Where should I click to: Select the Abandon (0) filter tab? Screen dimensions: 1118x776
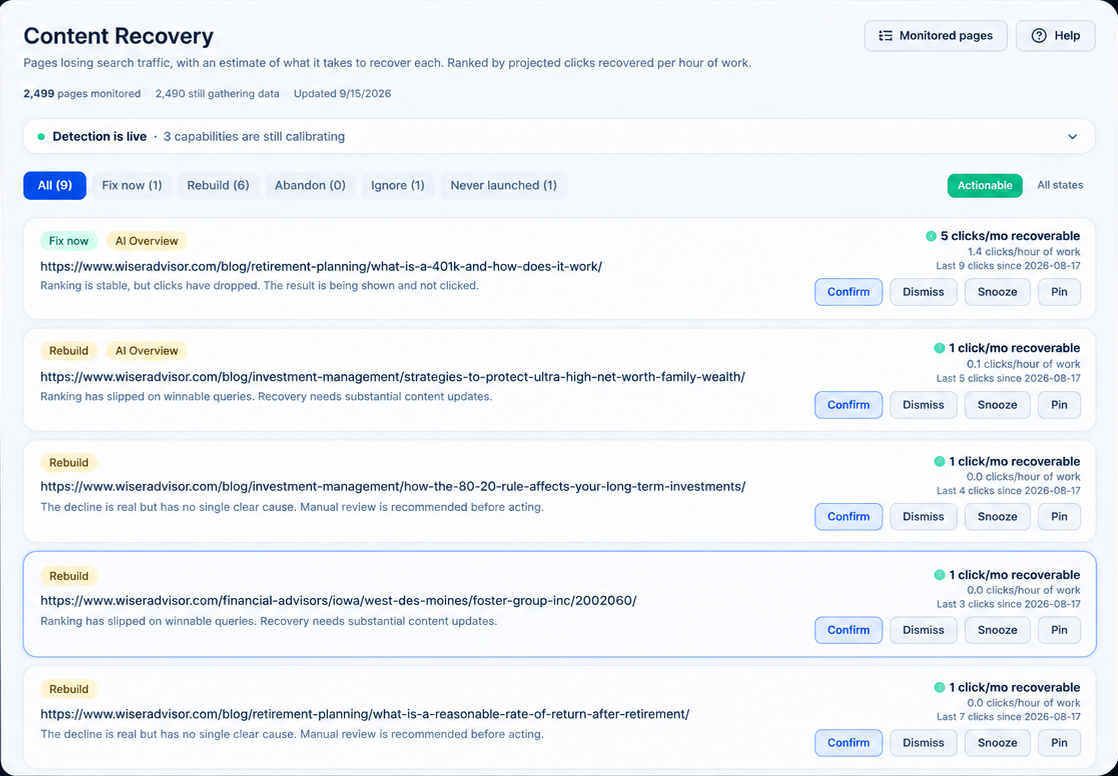pyautogui.click(x=310, y=185)
